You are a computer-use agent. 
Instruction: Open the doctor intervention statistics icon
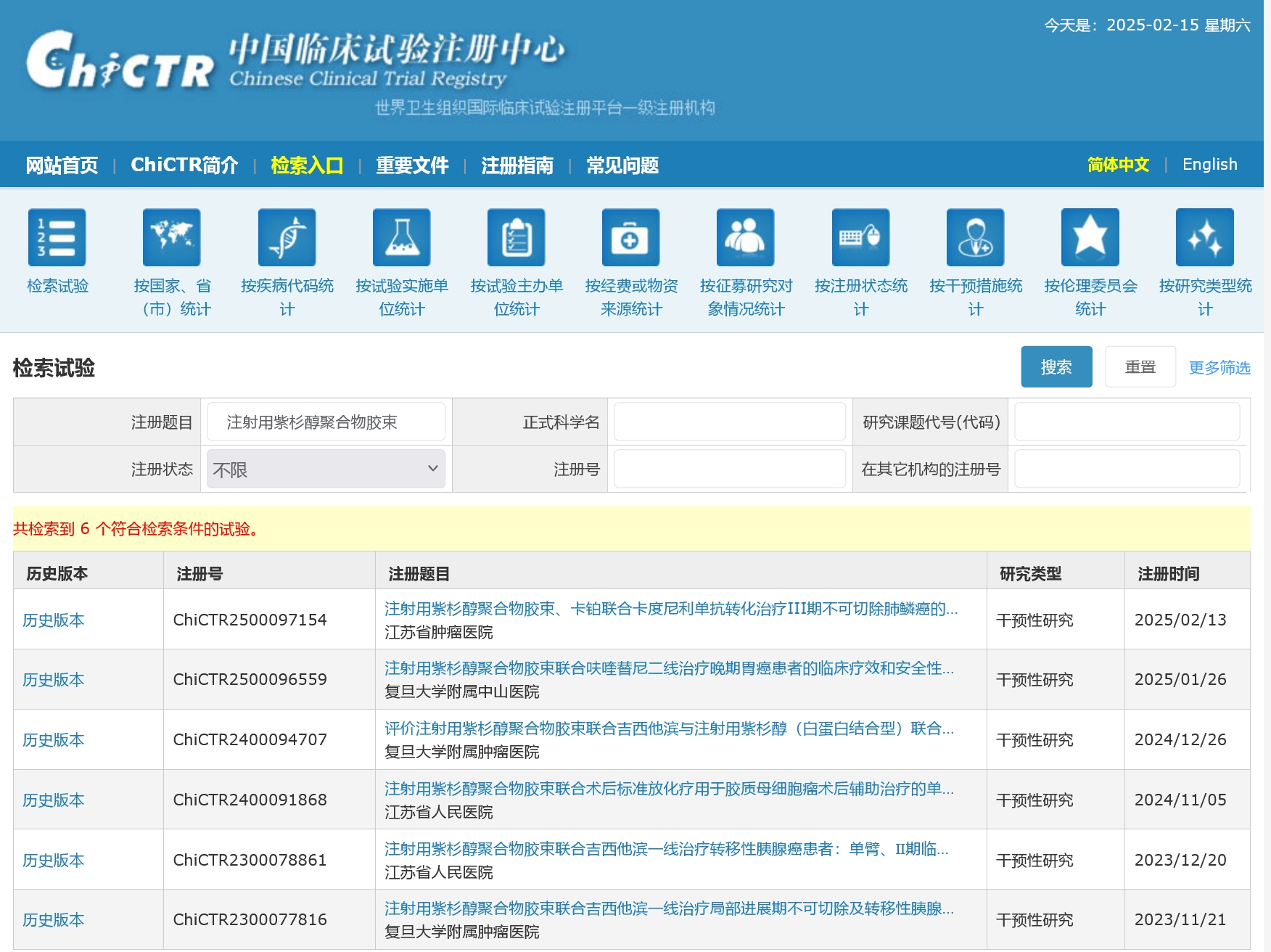tap(975, 237)
